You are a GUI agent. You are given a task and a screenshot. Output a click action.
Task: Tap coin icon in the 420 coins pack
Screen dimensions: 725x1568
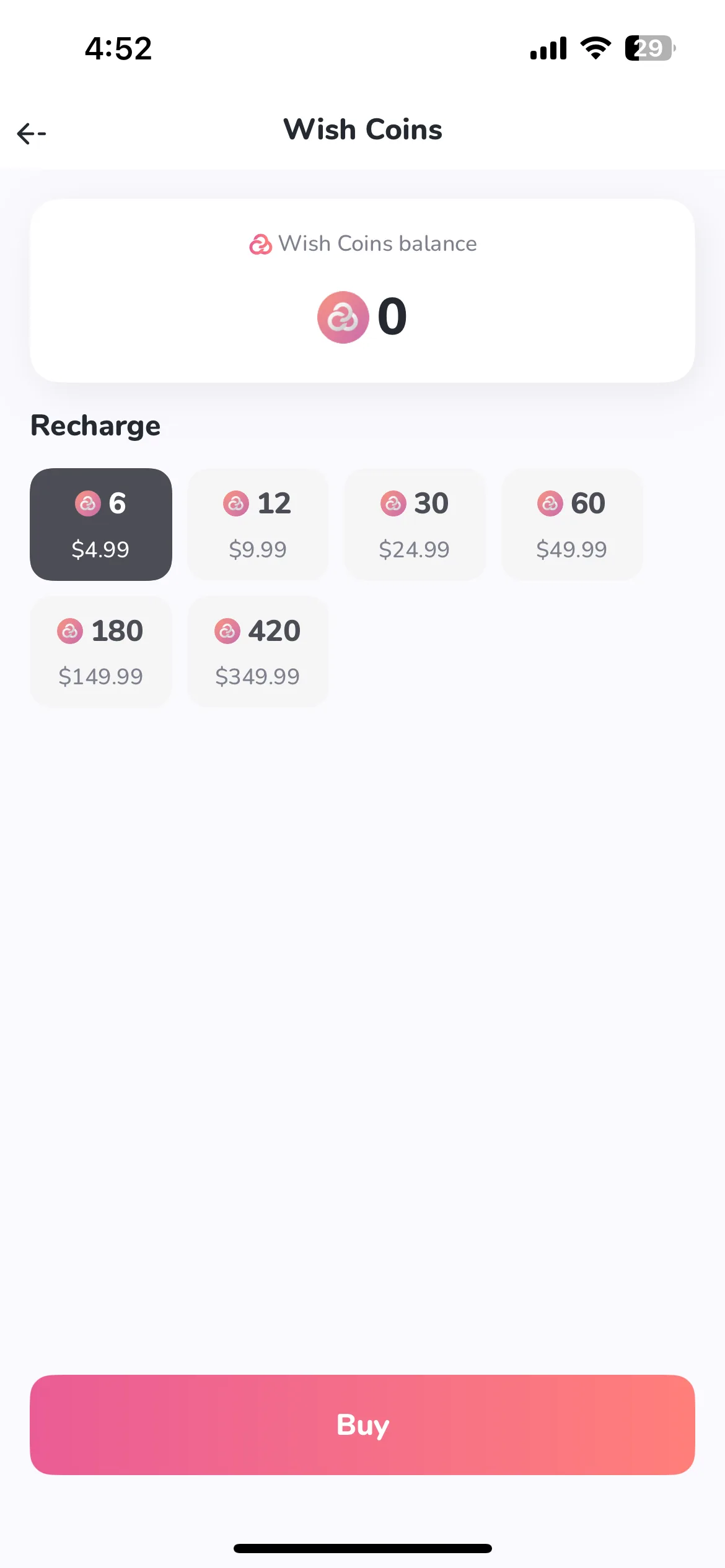click(227, 631)
